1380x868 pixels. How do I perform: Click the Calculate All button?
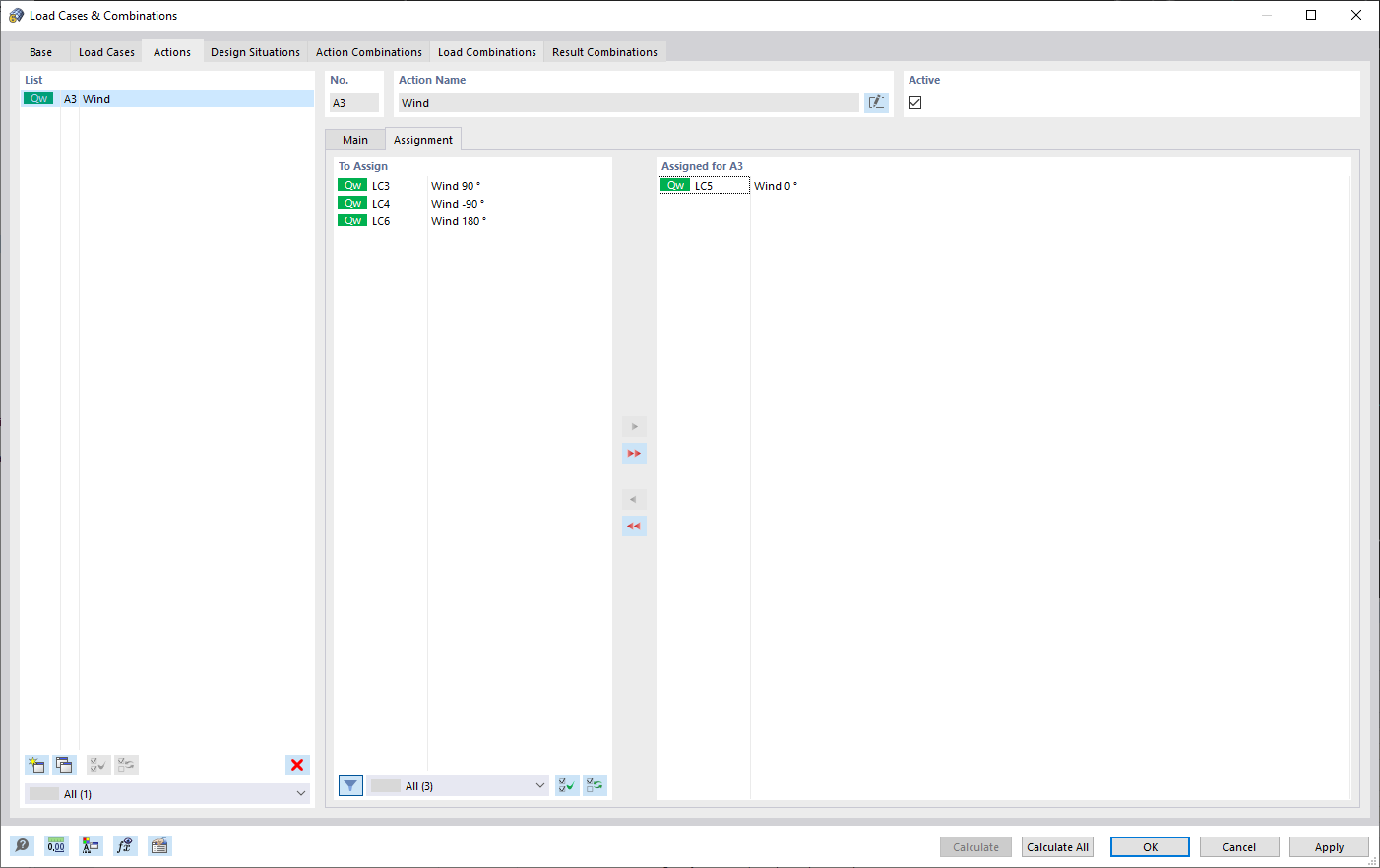click(1057, 847)
